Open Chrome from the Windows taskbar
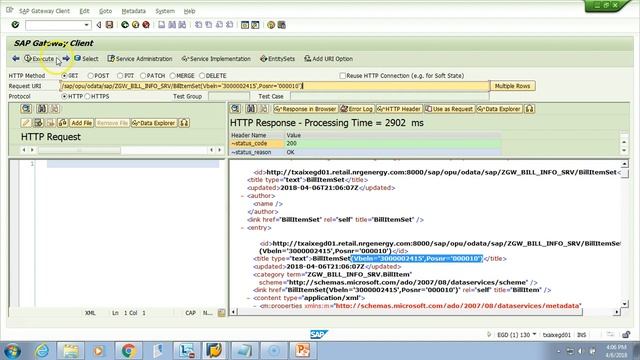 coord(129,351)
